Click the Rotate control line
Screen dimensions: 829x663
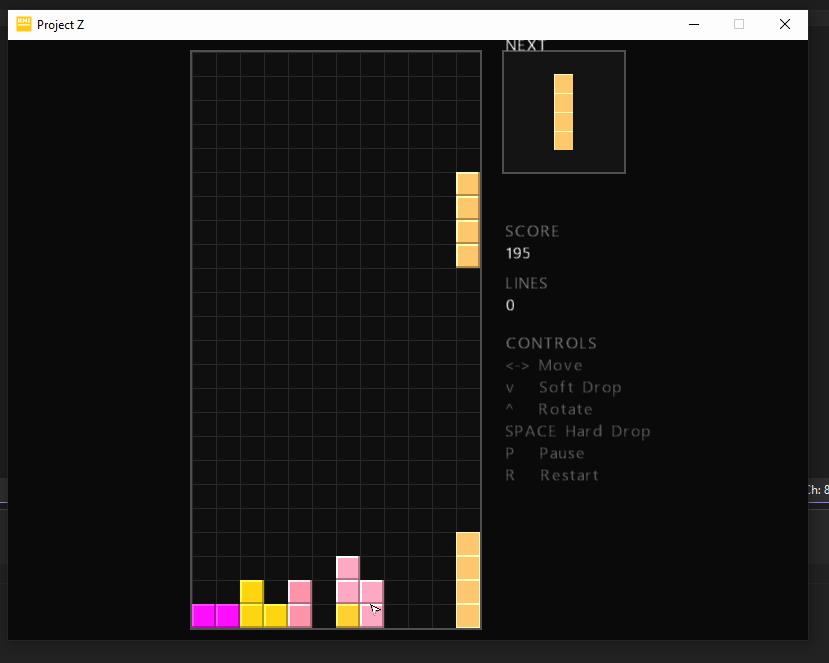tap(549, 409)
